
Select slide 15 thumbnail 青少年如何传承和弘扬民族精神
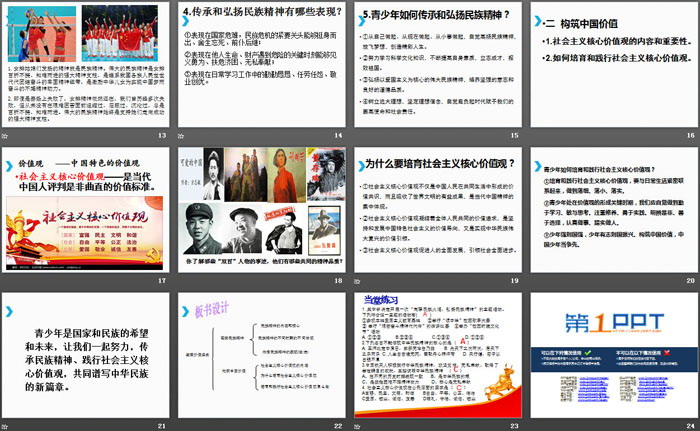(x=438, y=65)
